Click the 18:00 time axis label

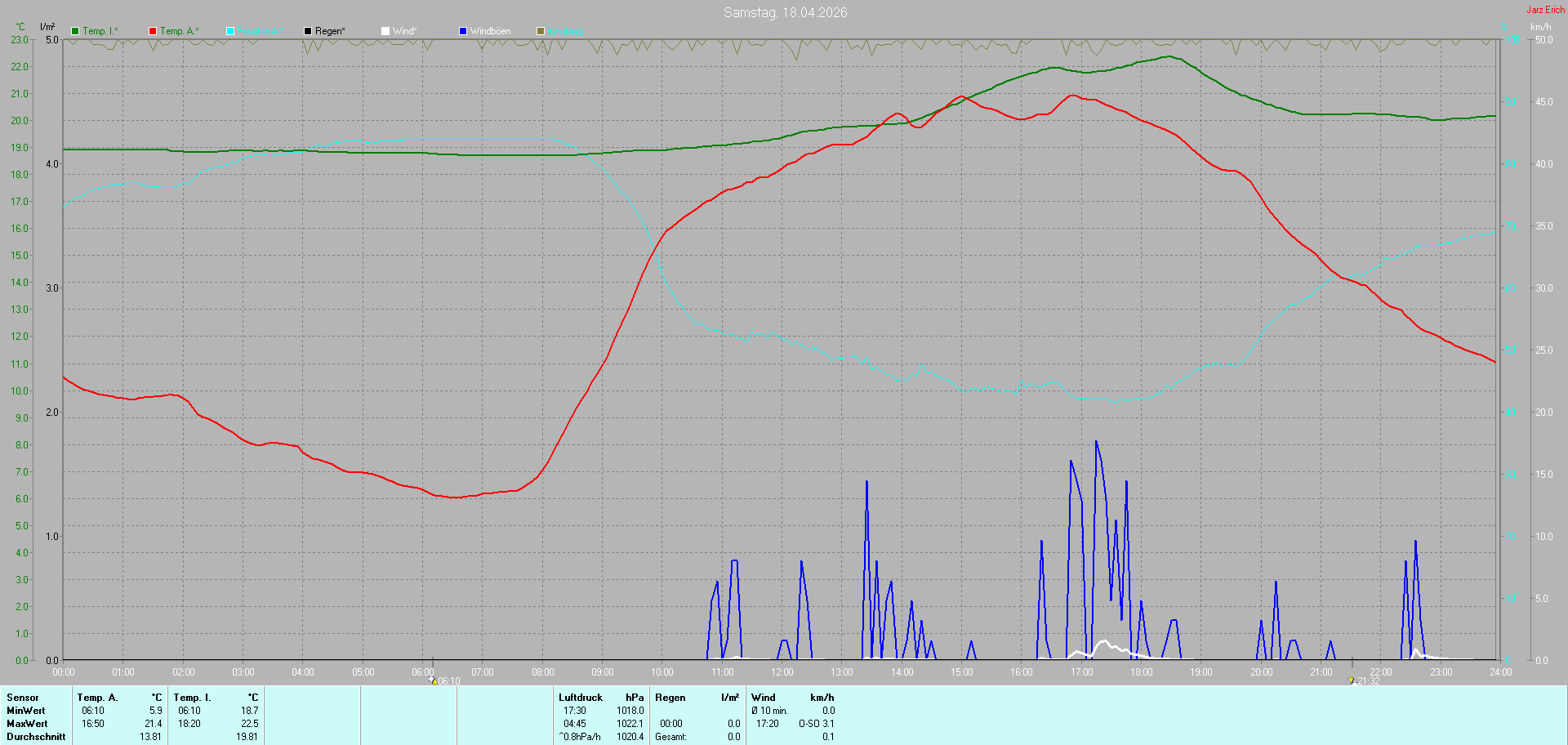pos(1142,672)
